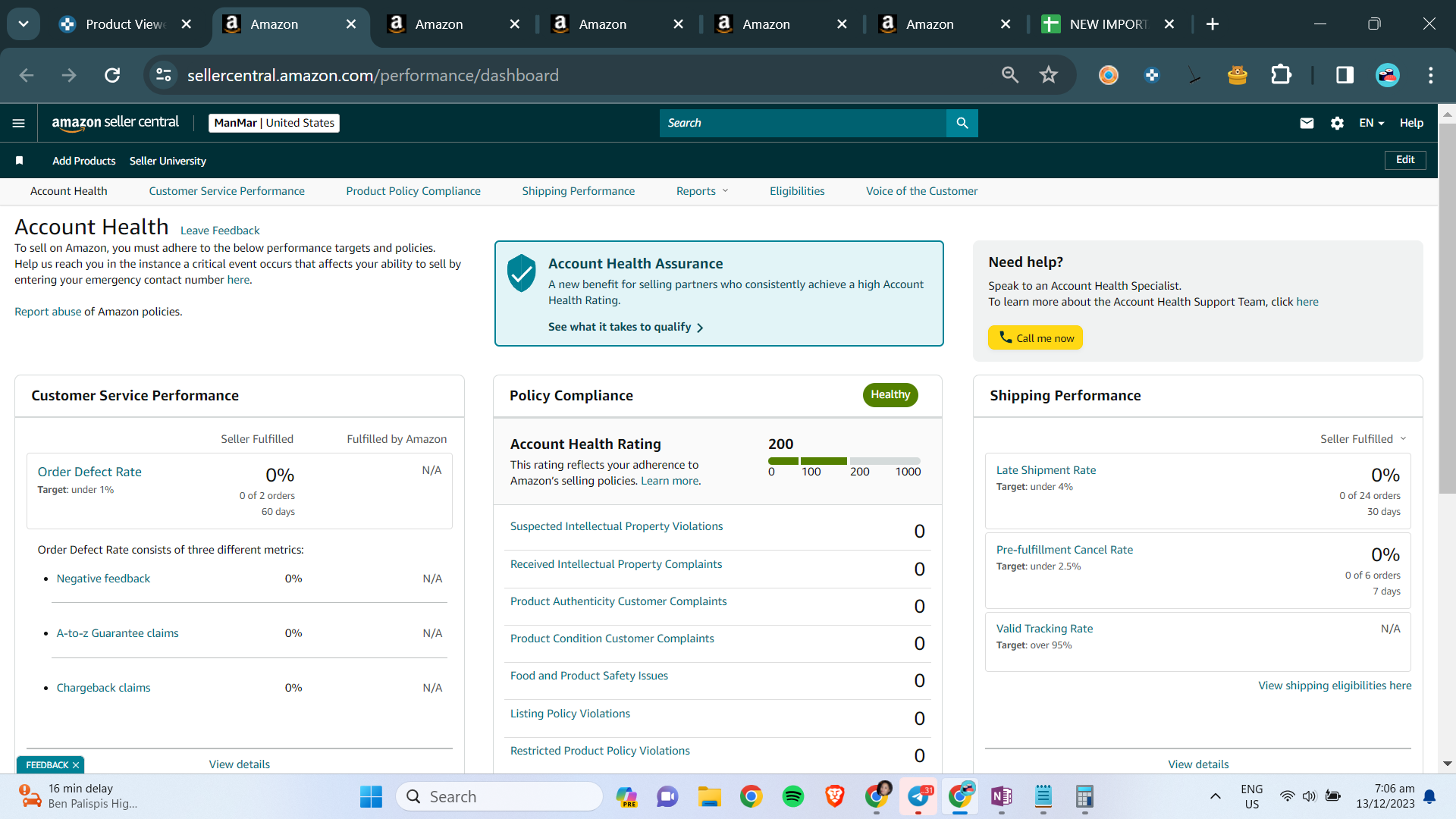Open the Seller Central hamburger menu
This screenshot has width=1456, height=819.
19,123
